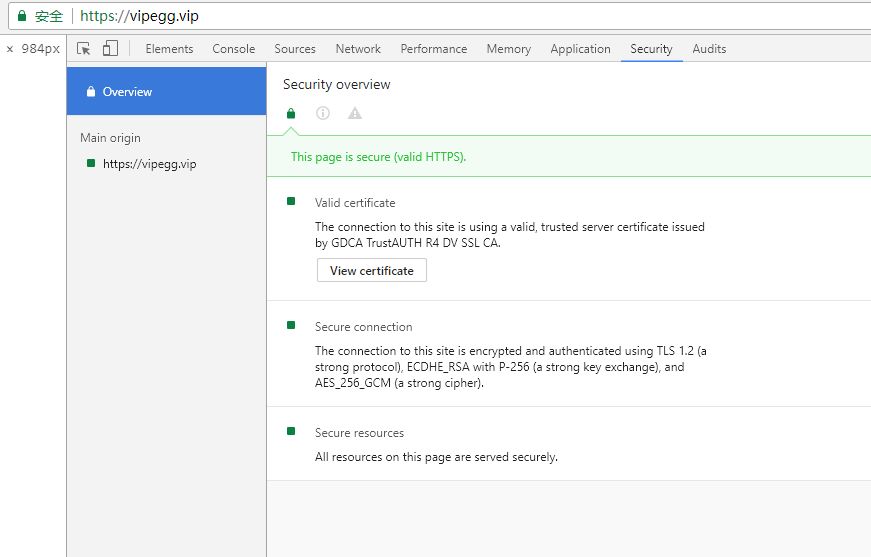Click the inspect element cursor icon
This screenshot has width=871, height=557.
click(83, 49)
